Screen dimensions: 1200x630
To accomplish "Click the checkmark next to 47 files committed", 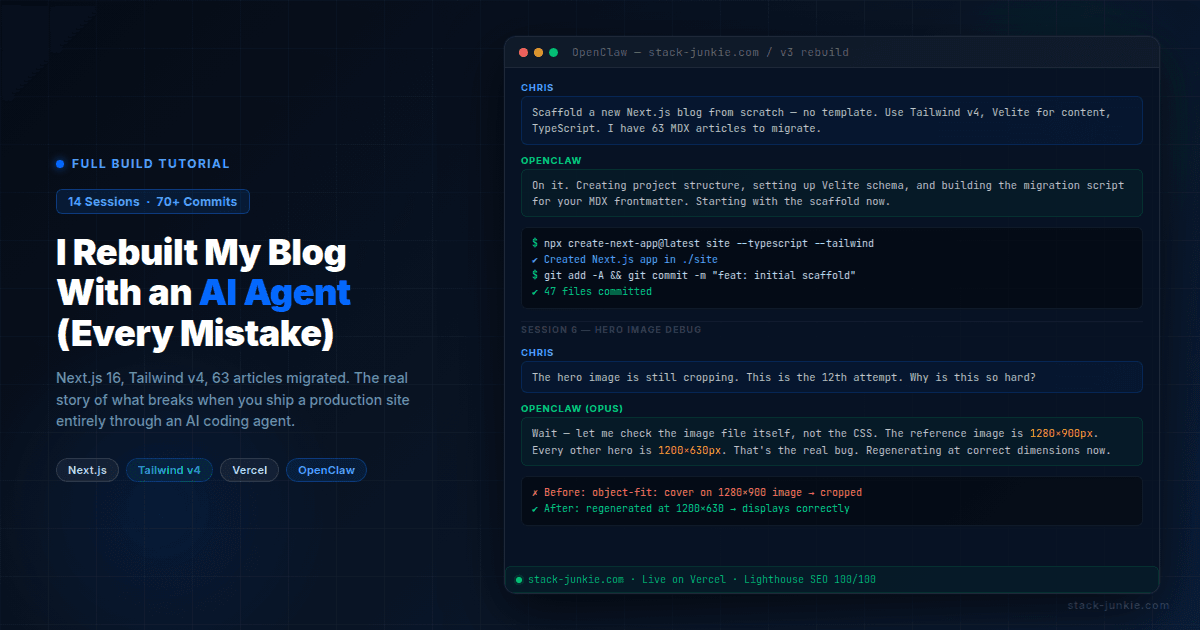I will click(x=535, y=292).
